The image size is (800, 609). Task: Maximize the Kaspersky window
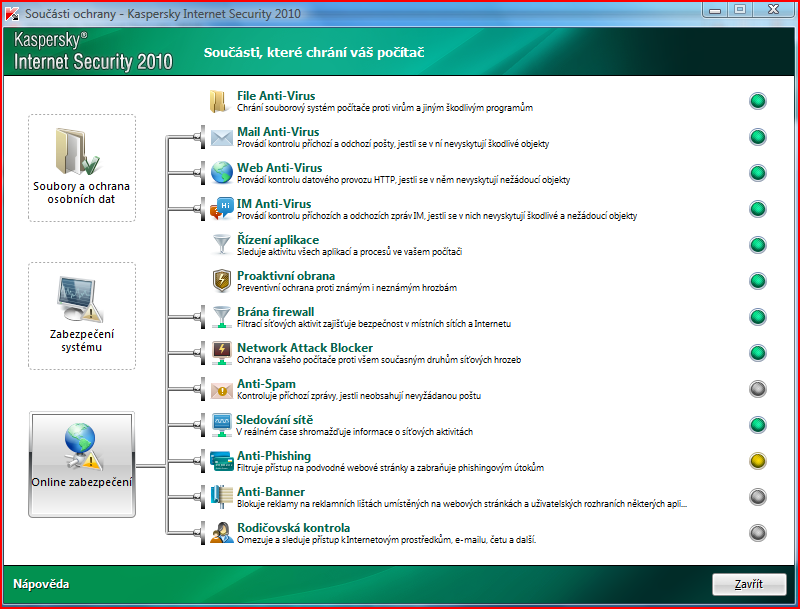[740, 10]
